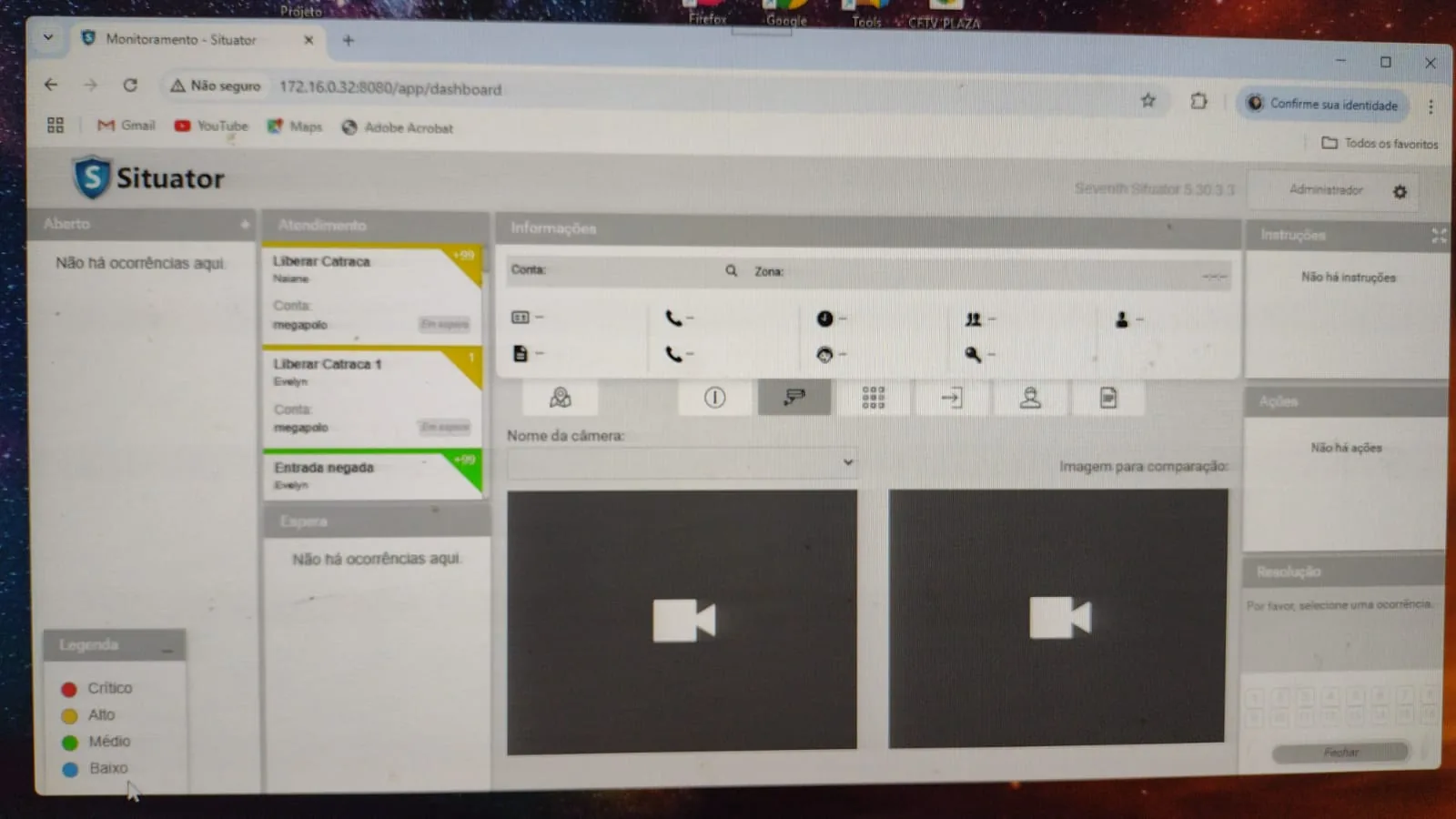Open the Todos os favoritos folder

(1380, 143)
